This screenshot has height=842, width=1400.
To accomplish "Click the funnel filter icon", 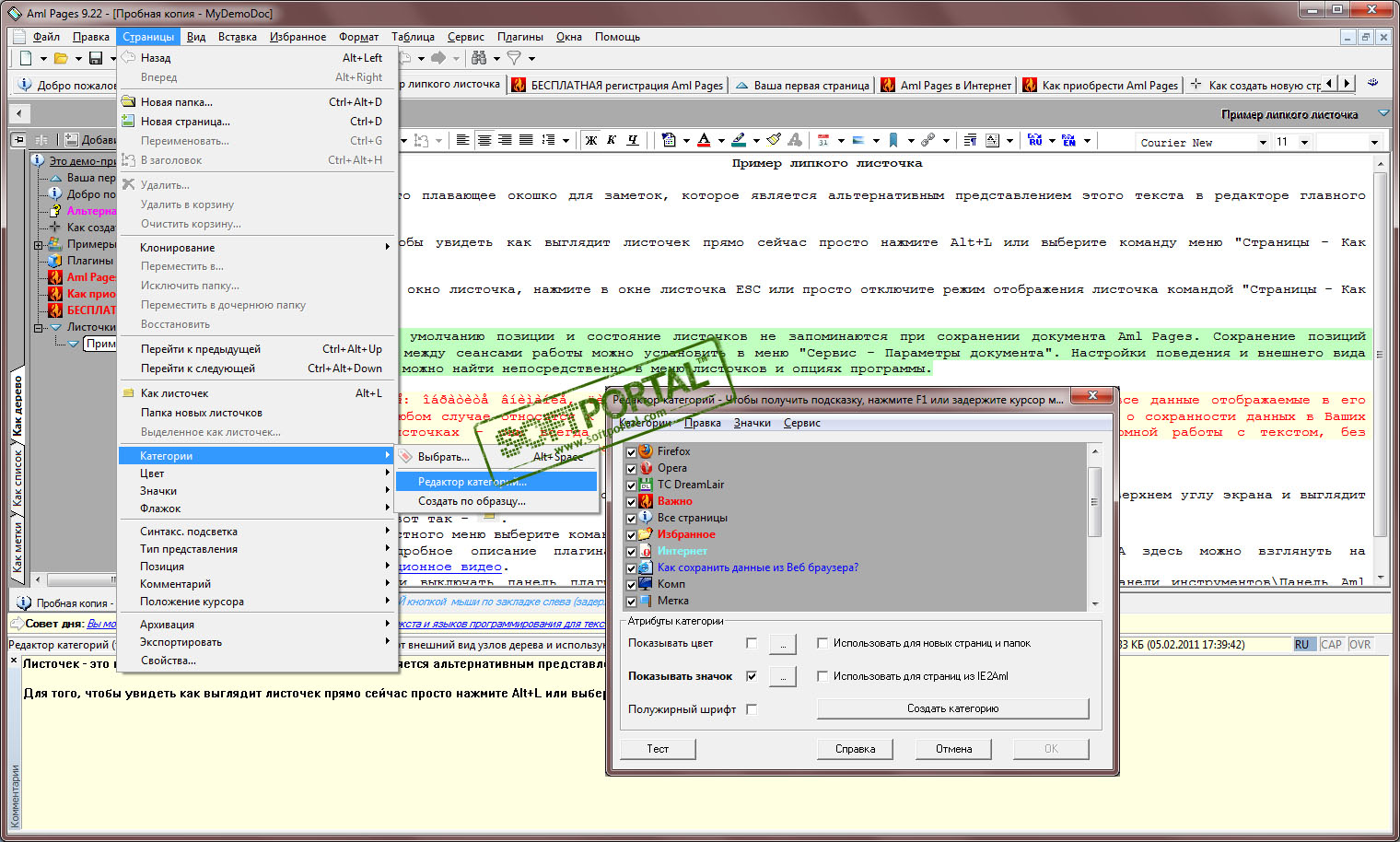I will [514, 58].
